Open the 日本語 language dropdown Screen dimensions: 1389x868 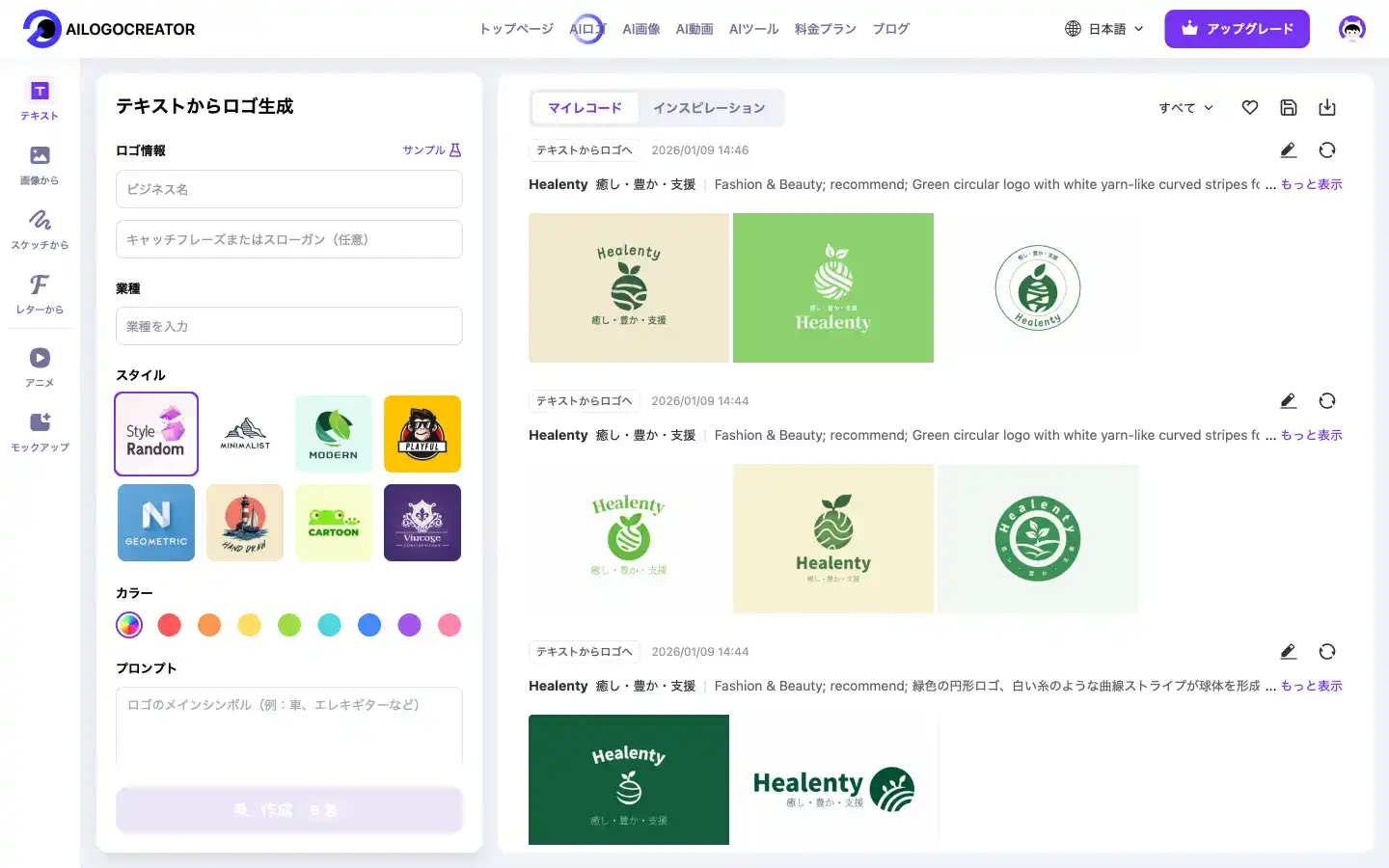coord(1104,29)
